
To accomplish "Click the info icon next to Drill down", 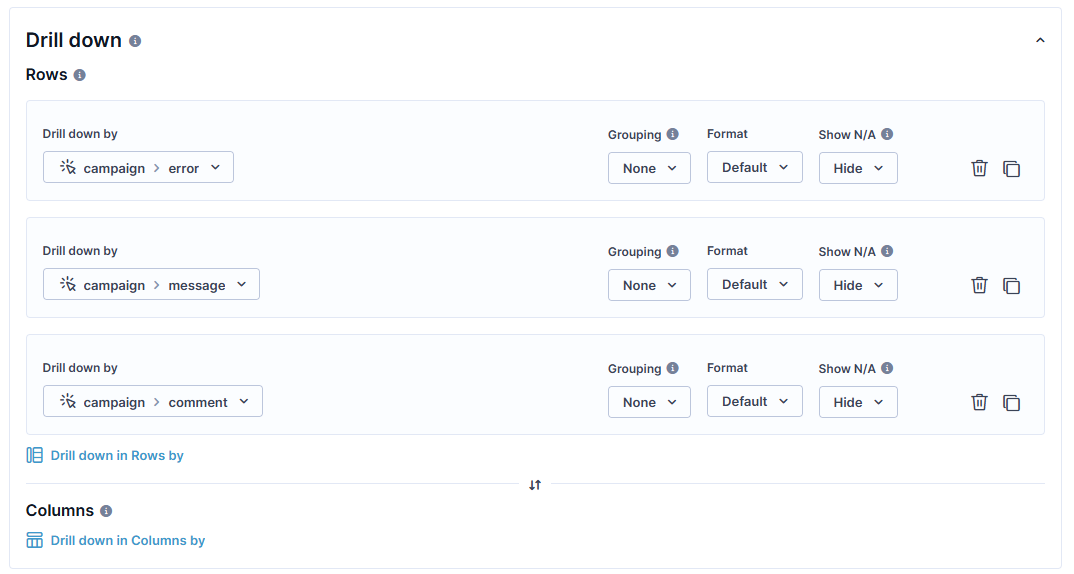I will point(135,41).
